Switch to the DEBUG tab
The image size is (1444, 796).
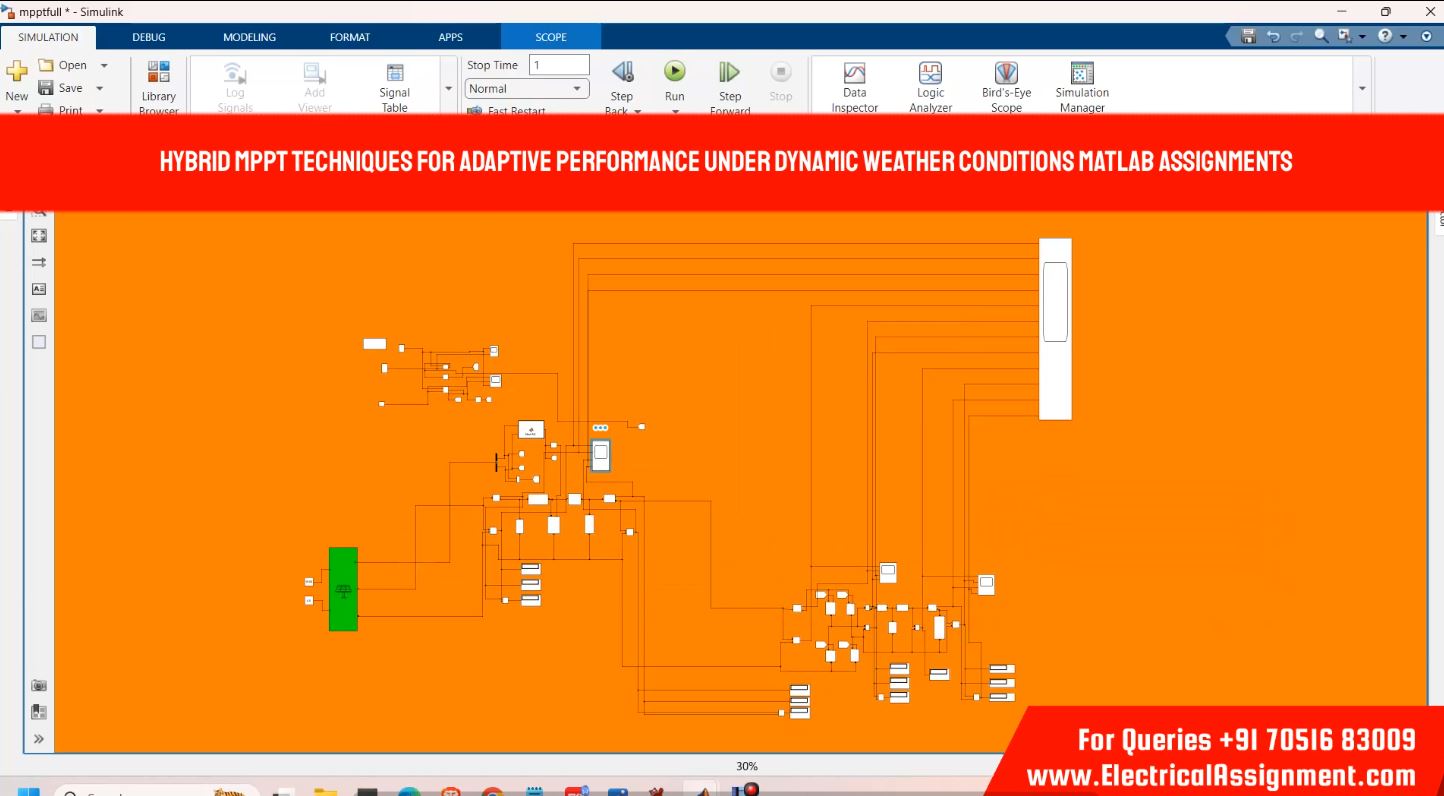click(149, 37)
